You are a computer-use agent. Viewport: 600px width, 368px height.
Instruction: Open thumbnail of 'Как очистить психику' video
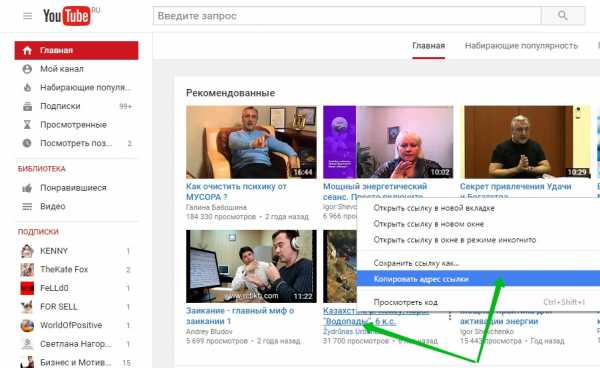[x=251, y=142]
